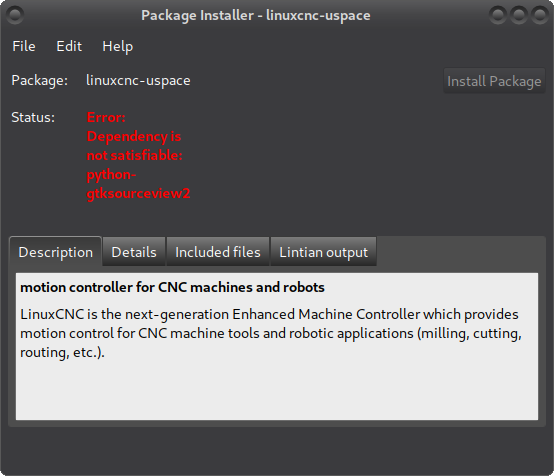Click the 'Package Installer - linuxcnc-uspace' title bar

tap(256, 15)
